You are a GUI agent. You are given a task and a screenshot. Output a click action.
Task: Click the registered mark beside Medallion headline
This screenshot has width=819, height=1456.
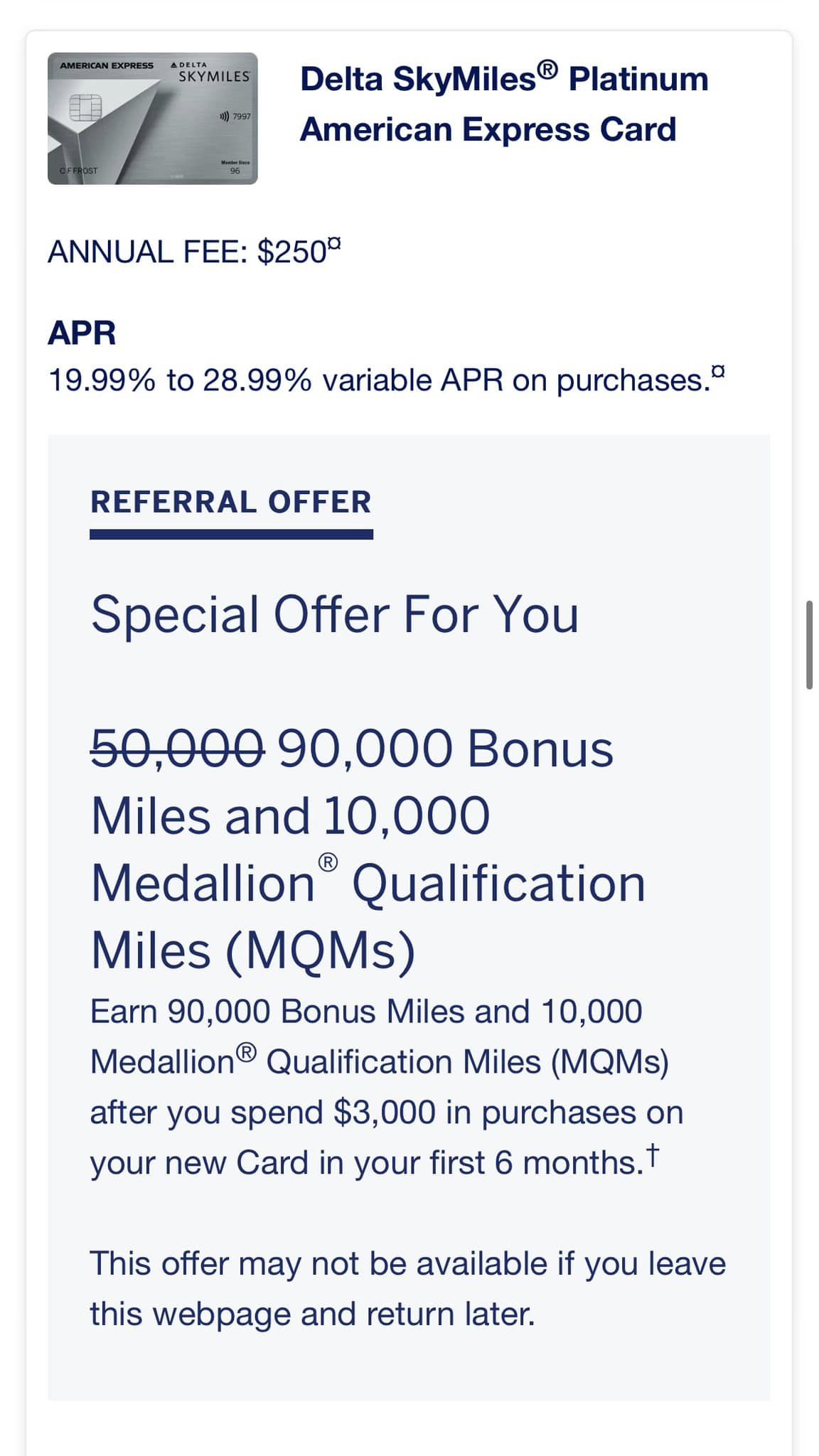[328, 863]
